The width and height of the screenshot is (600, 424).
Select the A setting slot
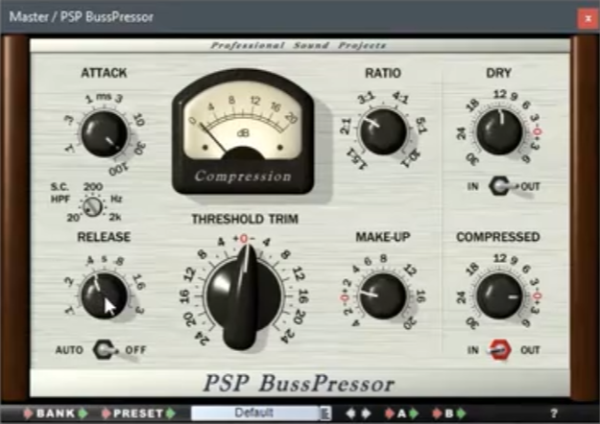401,414
